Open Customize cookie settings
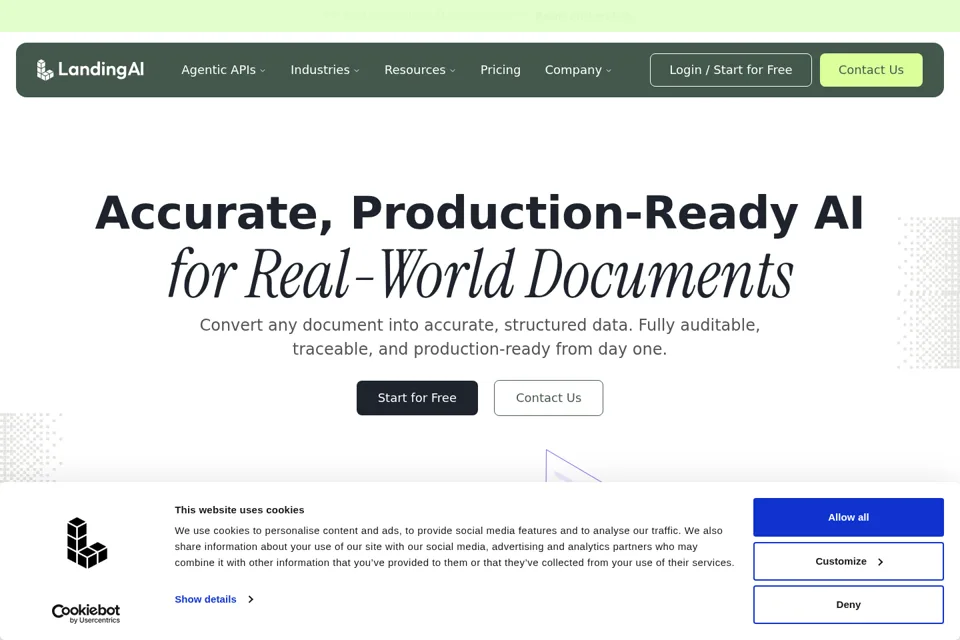The width and height of the screenshot is (960, 640). coord(848,561)
